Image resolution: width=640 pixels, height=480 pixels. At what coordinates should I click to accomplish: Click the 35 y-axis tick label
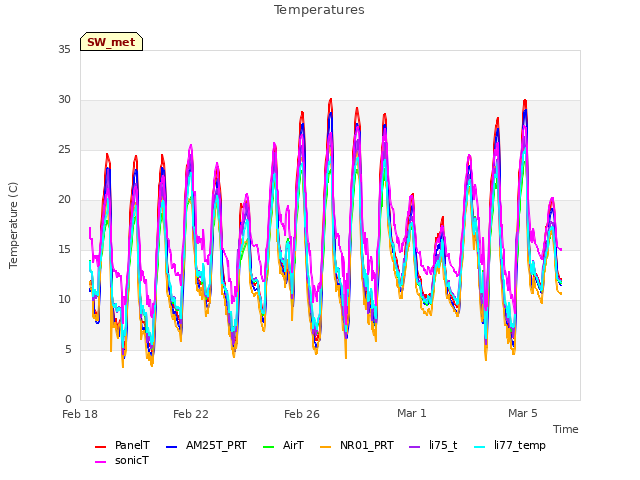click(x=64, y=49)
